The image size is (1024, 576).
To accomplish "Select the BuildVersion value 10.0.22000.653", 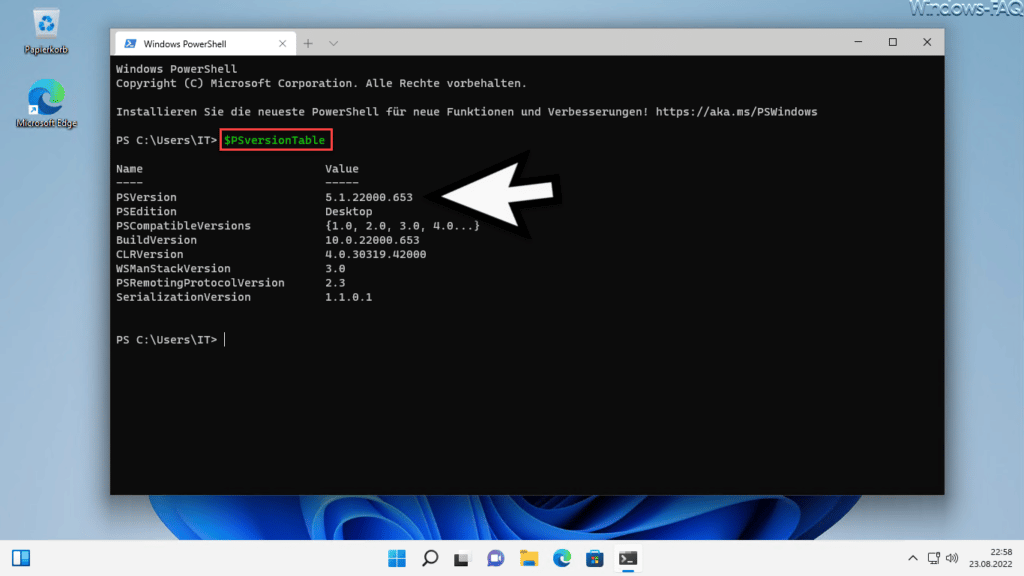I will tap(372, 240).
